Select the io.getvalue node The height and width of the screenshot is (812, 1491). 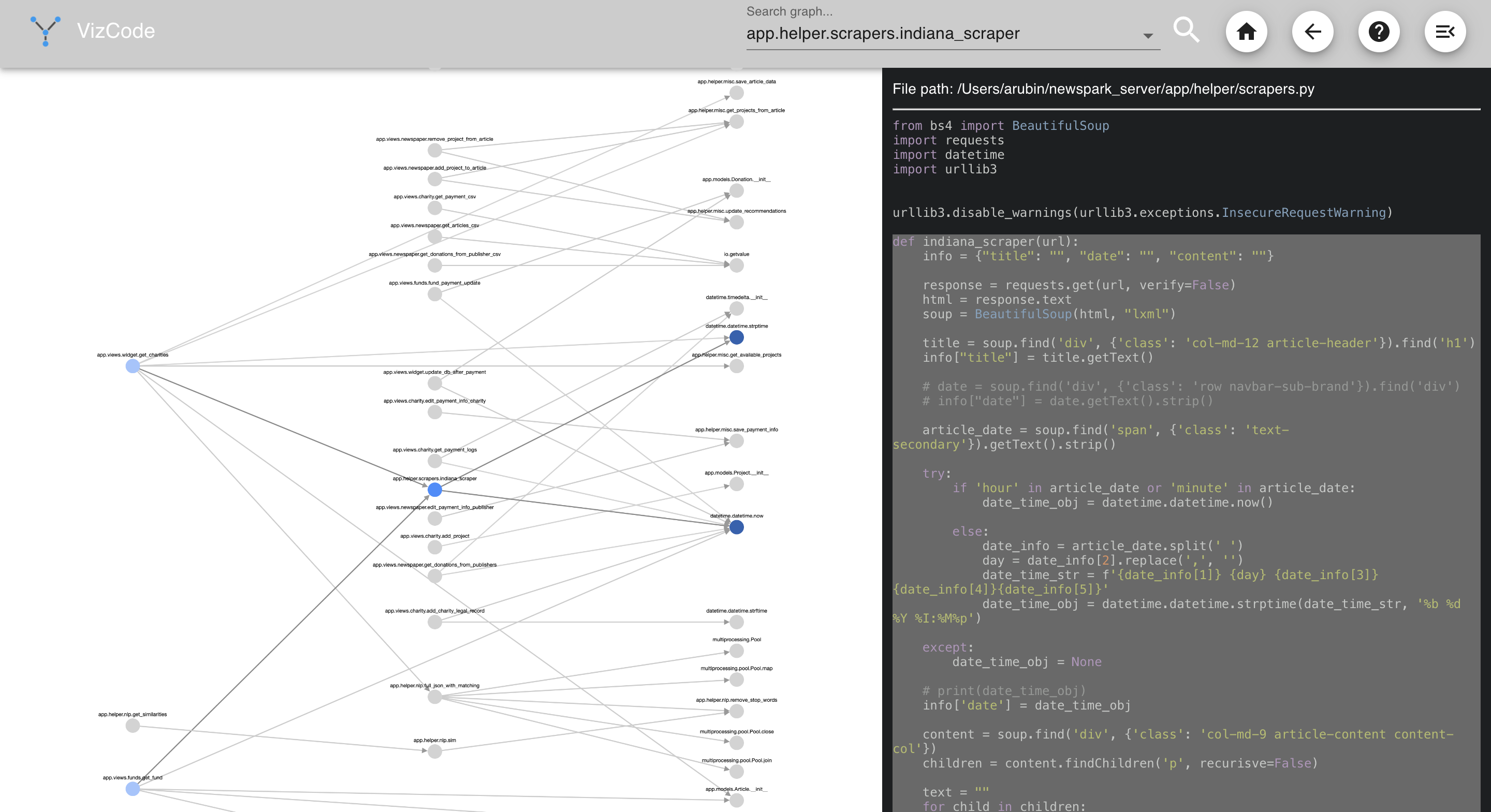[736, 265]
